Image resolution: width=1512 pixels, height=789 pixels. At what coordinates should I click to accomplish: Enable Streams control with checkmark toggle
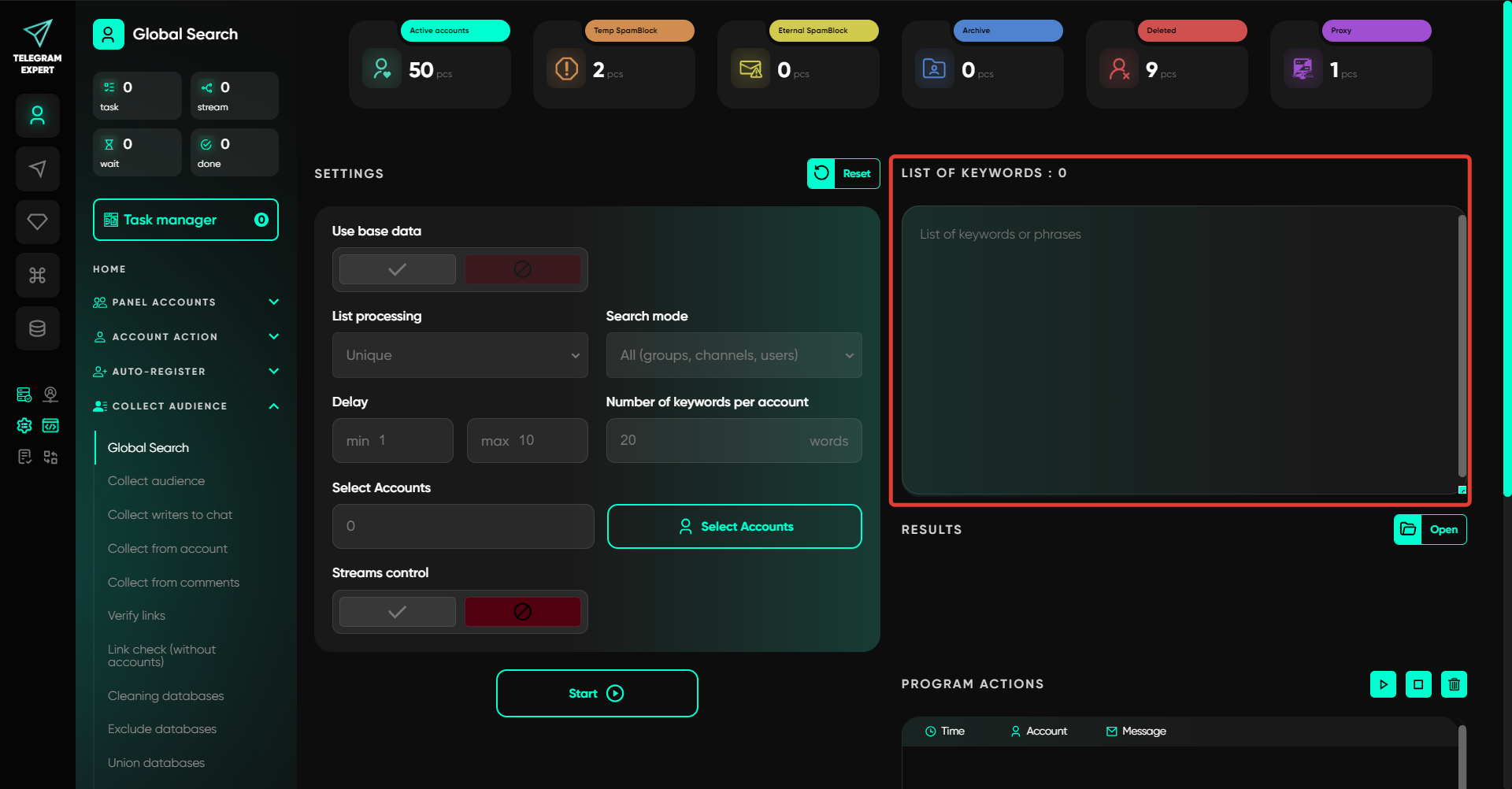[x=398, y=612]
